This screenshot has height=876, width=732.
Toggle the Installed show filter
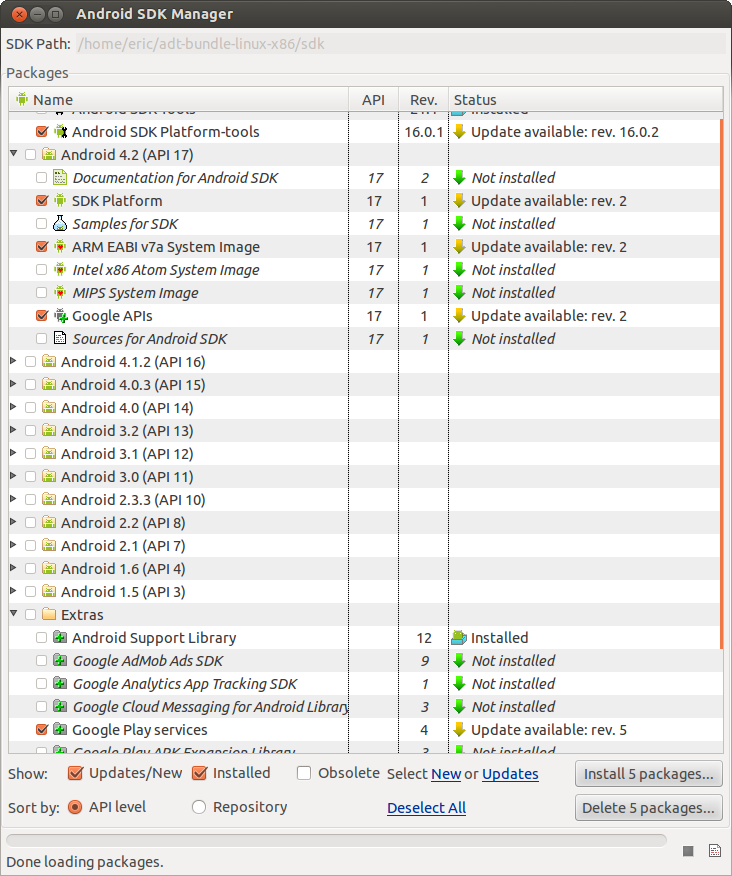click(x=199, y=773)
